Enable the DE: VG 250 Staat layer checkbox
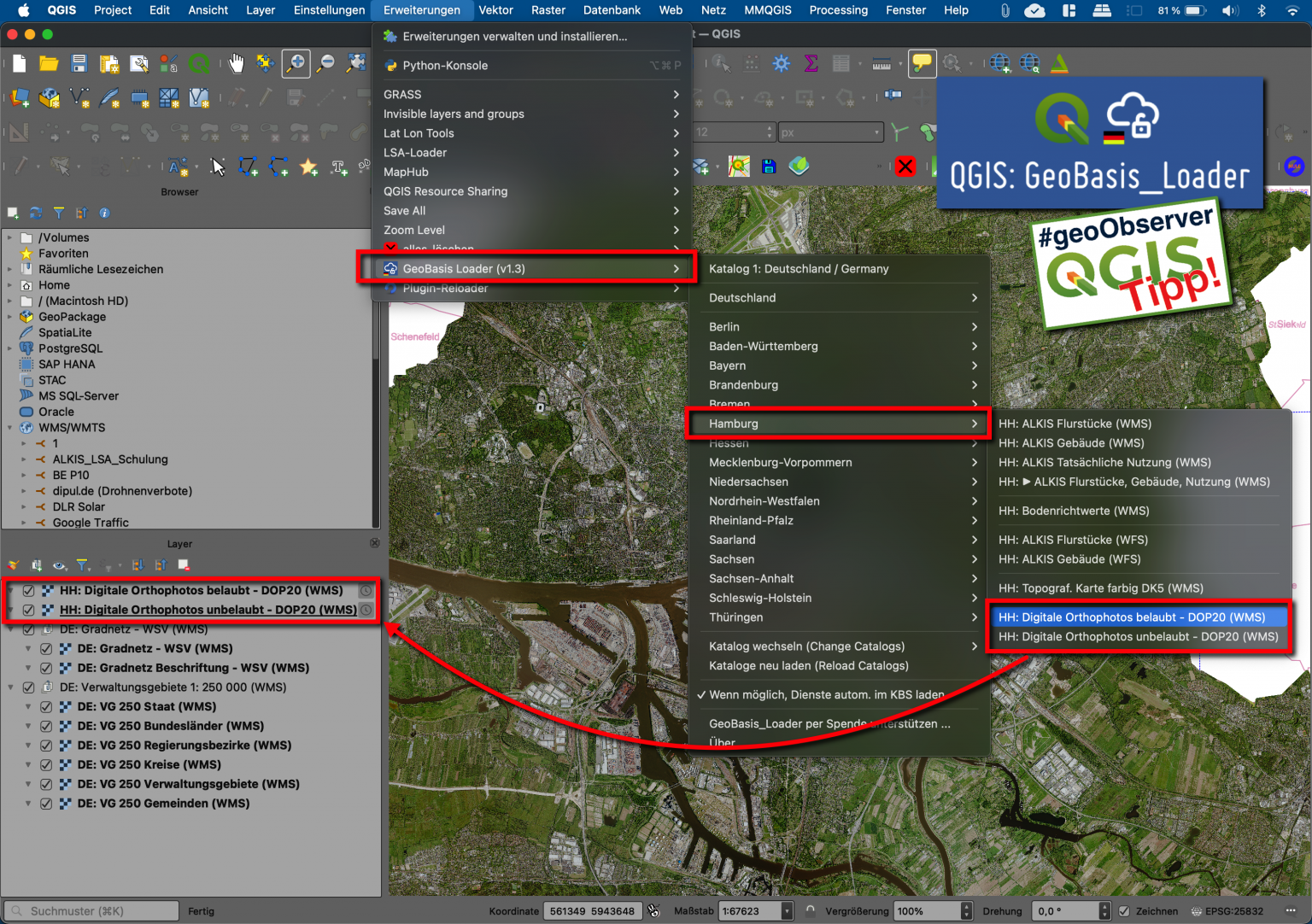 click(46, 706)
